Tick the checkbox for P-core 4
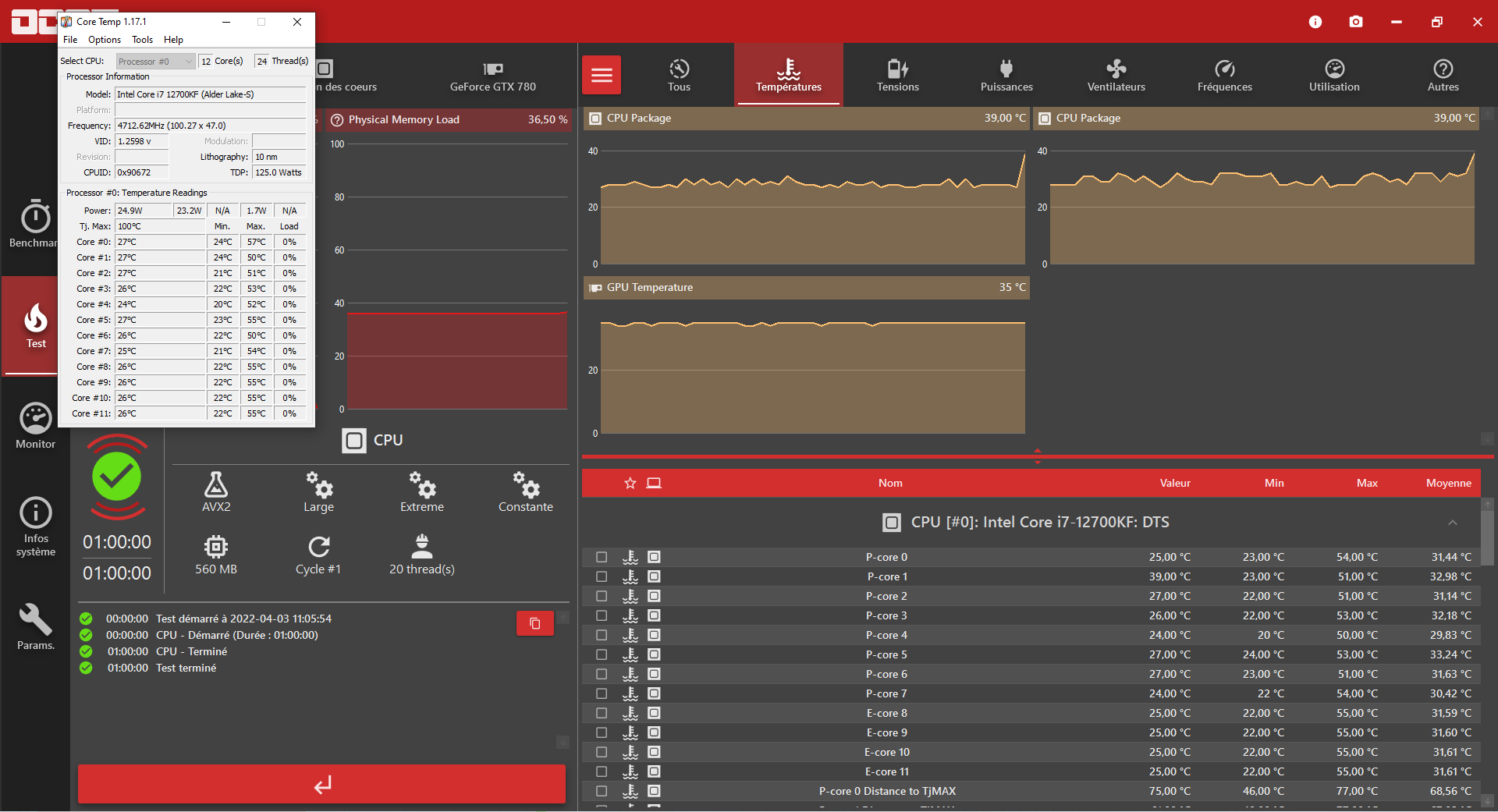The height and width of the screenshot is (812, 1498). point(602,635)
